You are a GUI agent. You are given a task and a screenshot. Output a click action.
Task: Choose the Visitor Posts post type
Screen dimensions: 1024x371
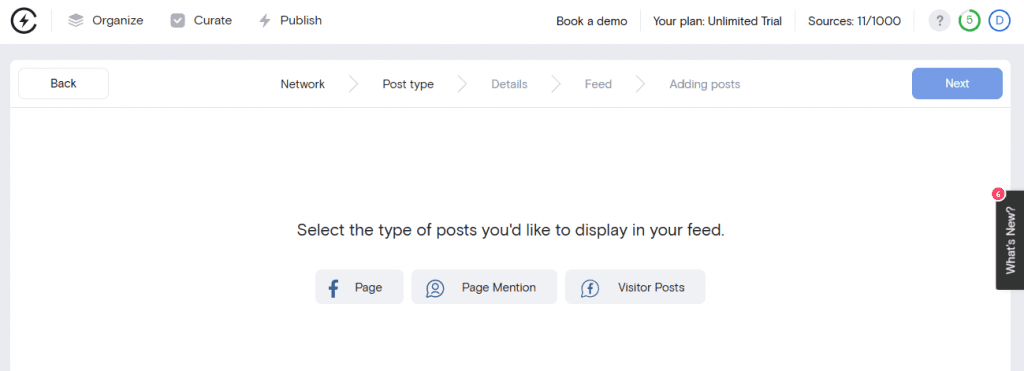pos(635,287)
